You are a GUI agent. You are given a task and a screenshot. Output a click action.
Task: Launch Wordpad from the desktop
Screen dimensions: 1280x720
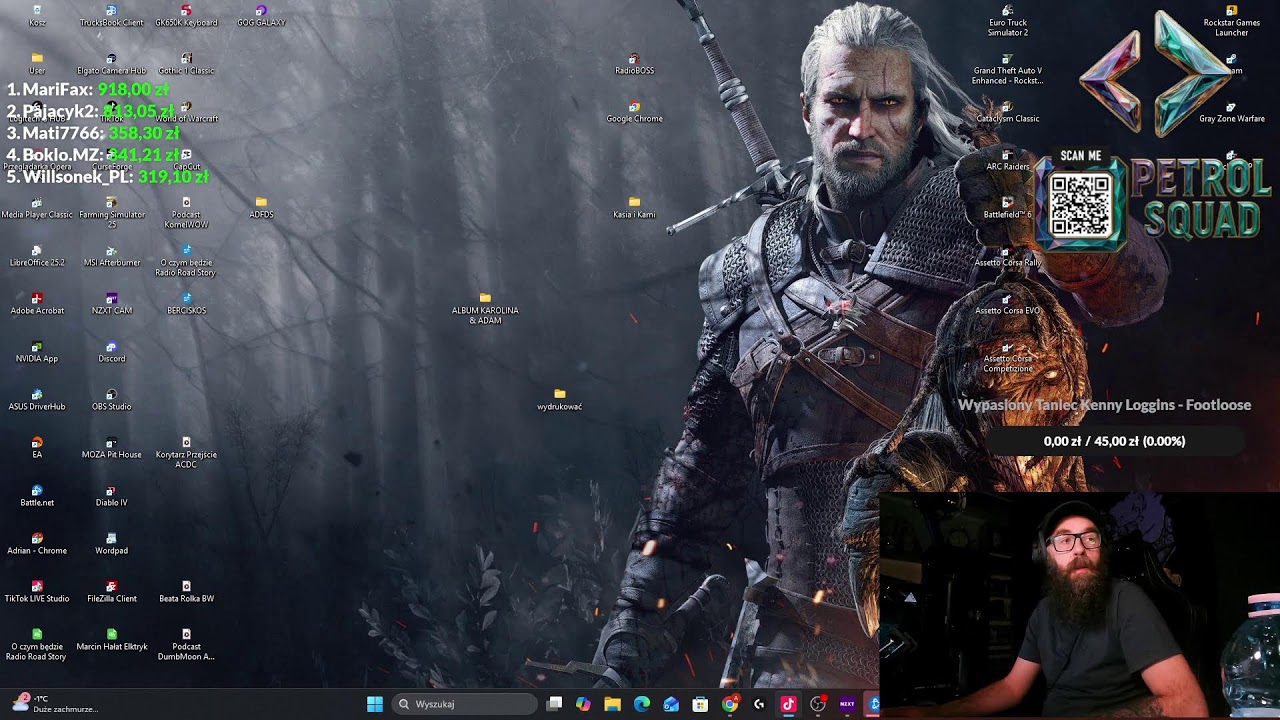pyautogui.click(x=111, y=543)
